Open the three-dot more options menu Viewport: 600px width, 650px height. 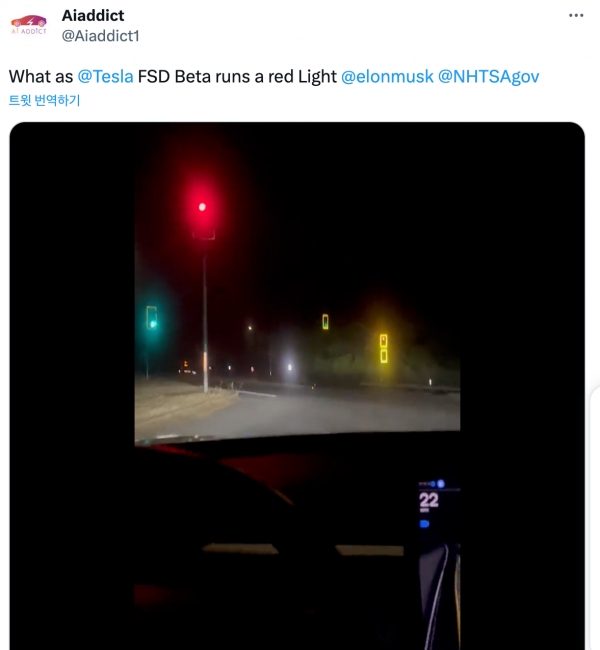(576, 16)
